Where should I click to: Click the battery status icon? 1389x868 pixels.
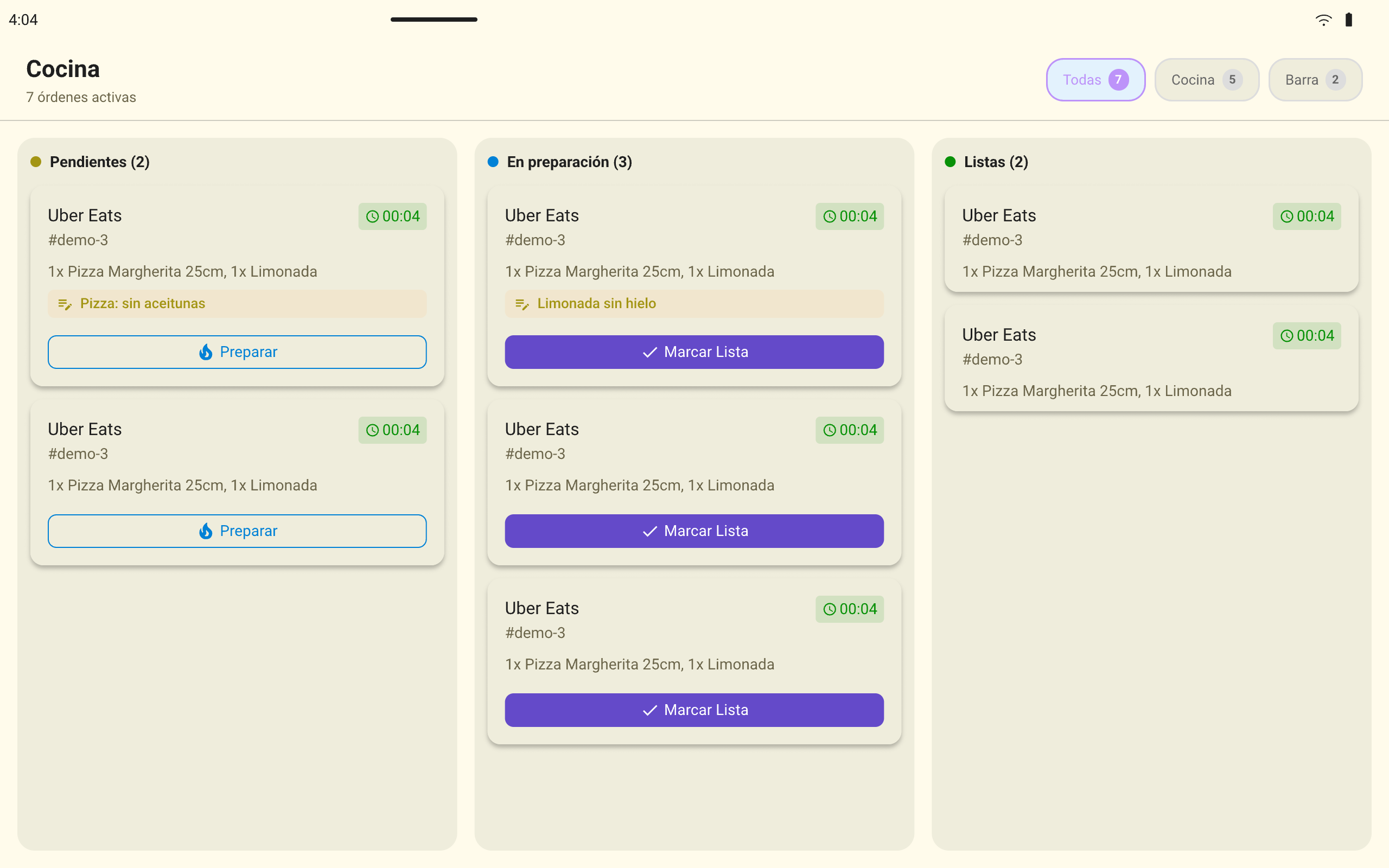click(1349, 20)
